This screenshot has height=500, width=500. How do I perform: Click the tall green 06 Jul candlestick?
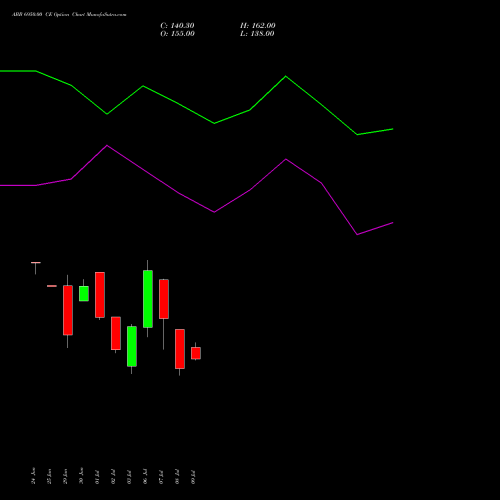(x=148, y=299)
